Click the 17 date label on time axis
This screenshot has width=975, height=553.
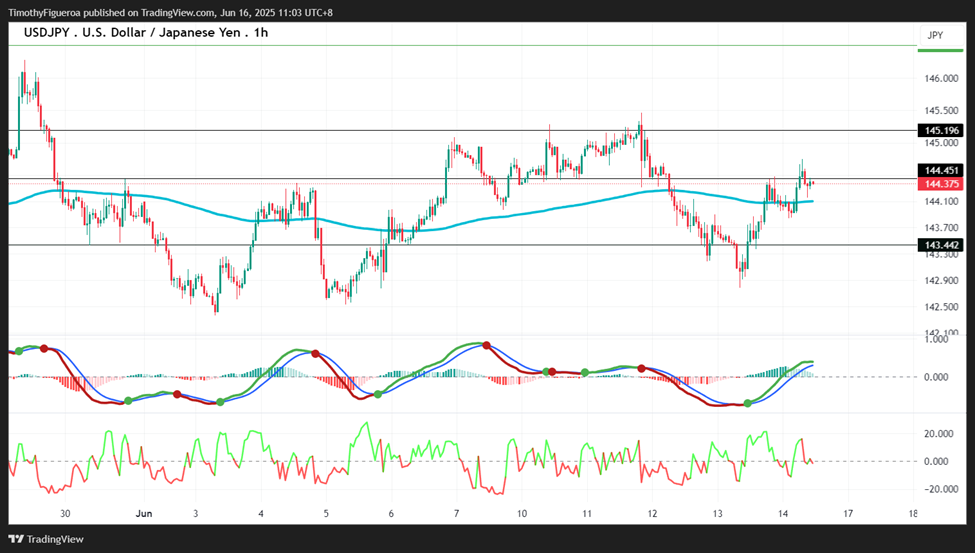(x=848, y=514)
